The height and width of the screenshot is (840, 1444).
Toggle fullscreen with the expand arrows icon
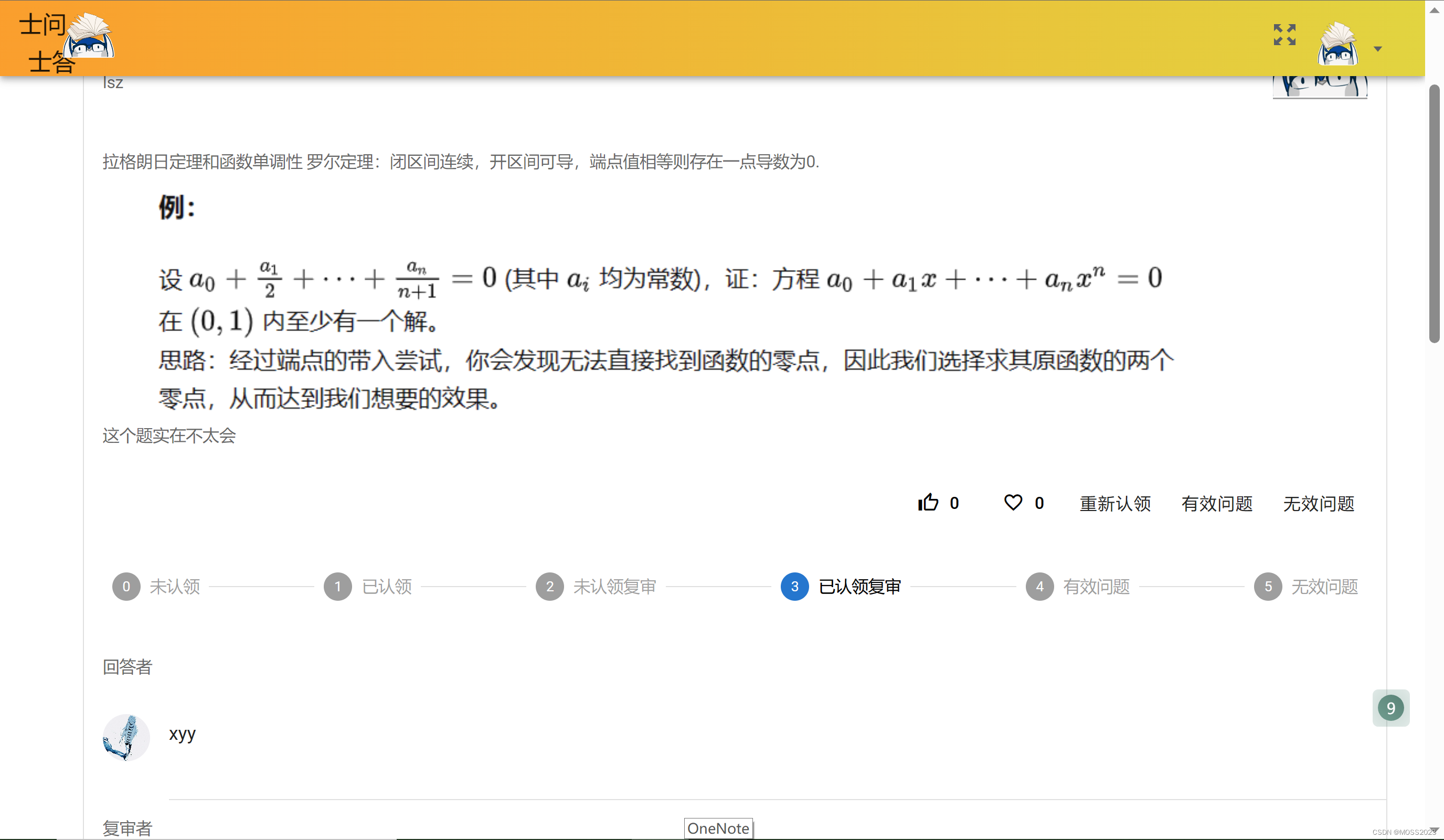tap(1284, 35)
